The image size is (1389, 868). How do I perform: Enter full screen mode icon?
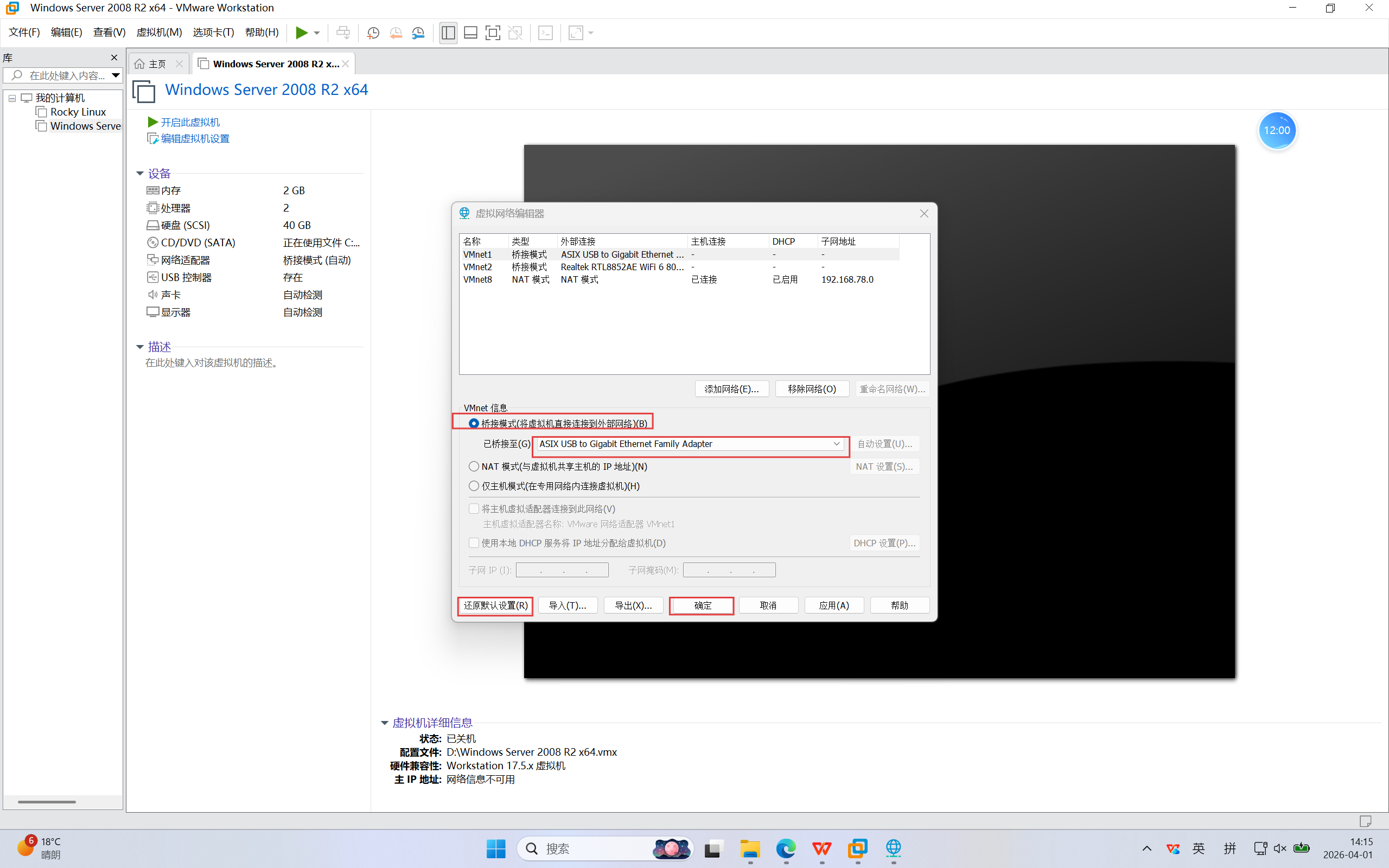[493, 33]
